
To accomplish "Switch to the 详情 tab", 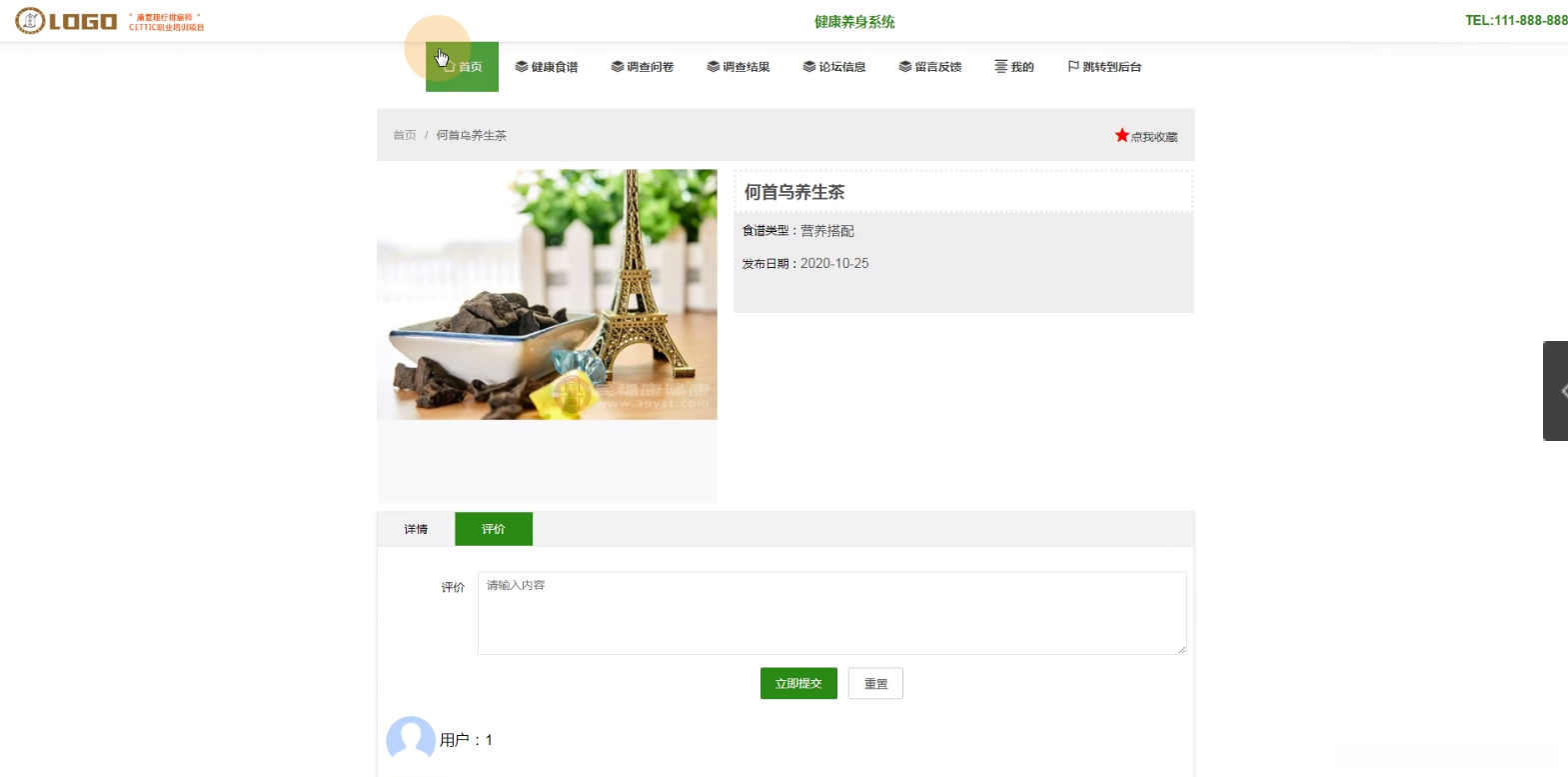I will coord(416,529).
